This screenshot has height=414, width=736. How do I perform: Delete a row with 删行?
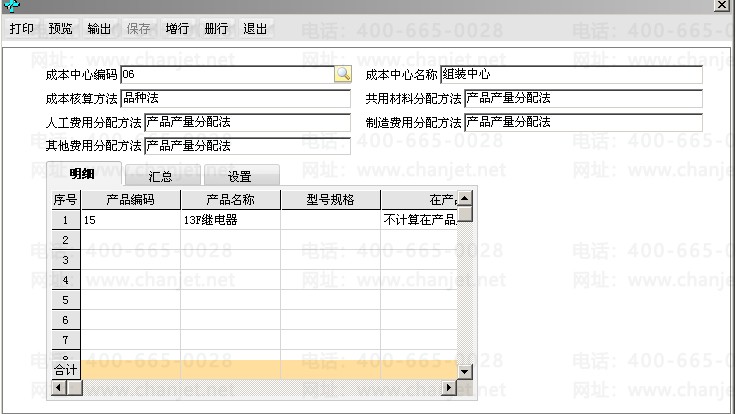point(216,29)
